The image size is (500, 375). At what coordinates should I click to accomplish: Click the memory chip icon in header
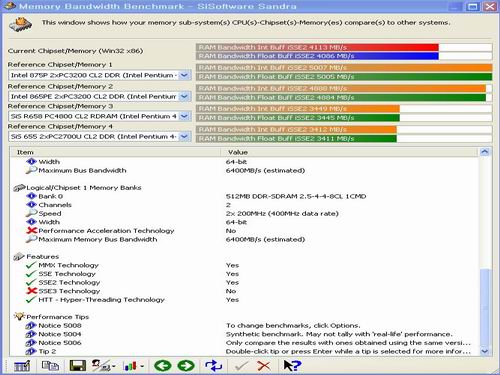pyautogui.click(x=21, y=24)
